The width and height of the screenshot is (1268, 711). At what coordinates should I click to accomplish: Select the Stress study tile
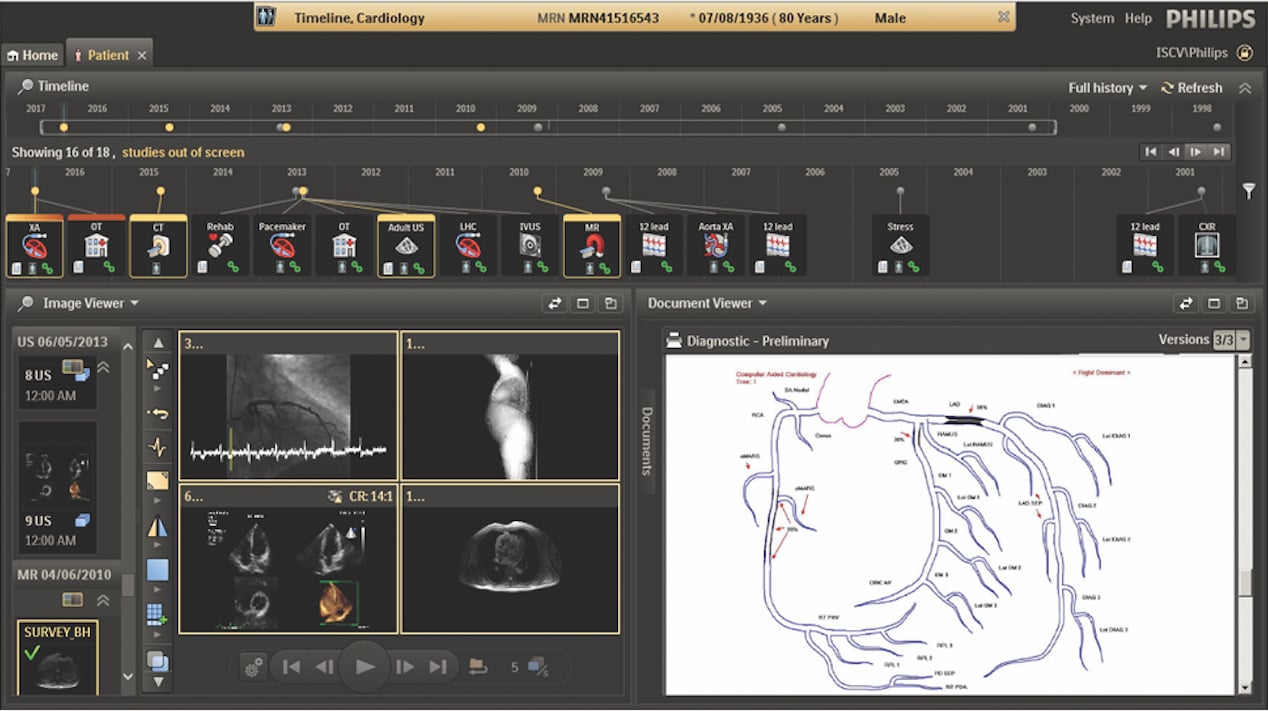click(x=900, y=245)
